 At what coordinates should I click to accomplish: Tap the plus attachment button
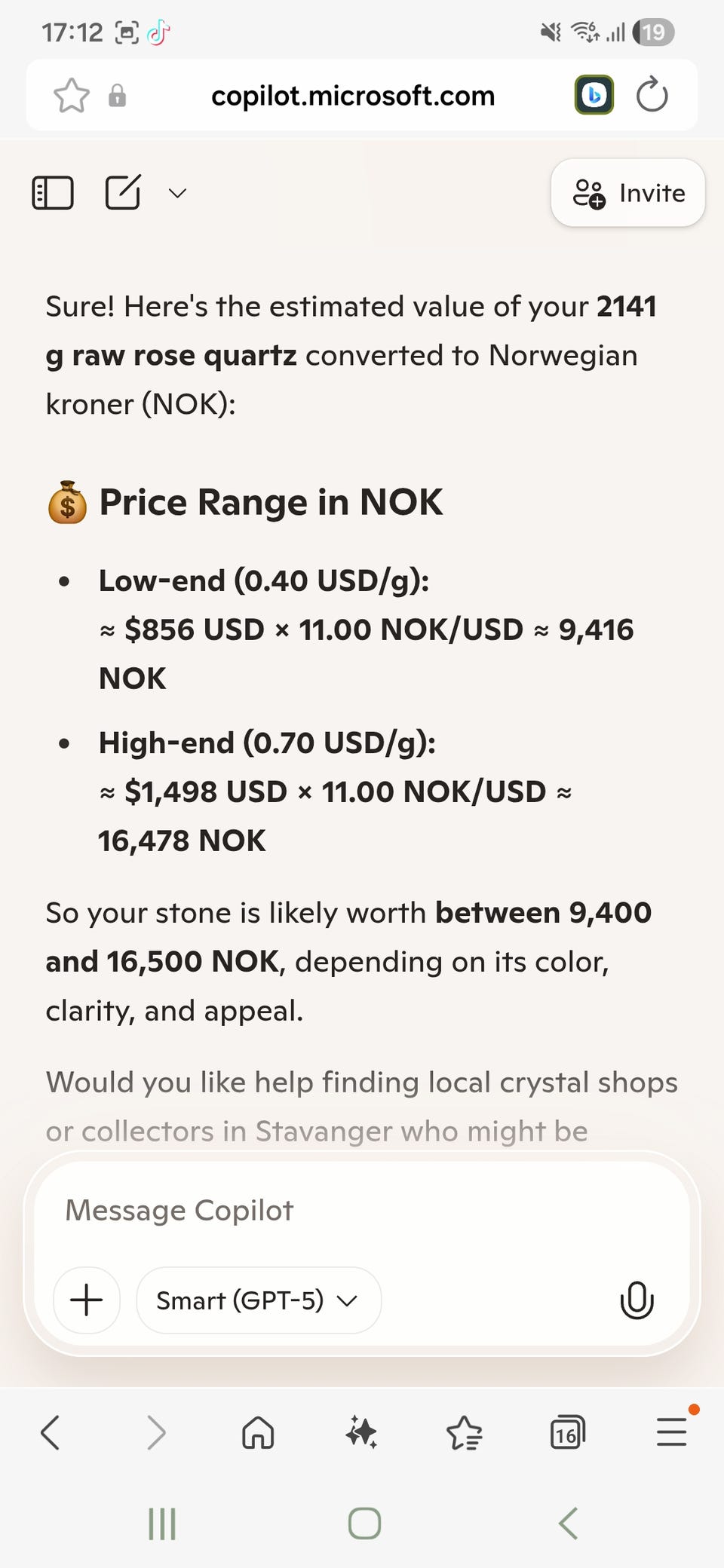[x=87, y=1300]
